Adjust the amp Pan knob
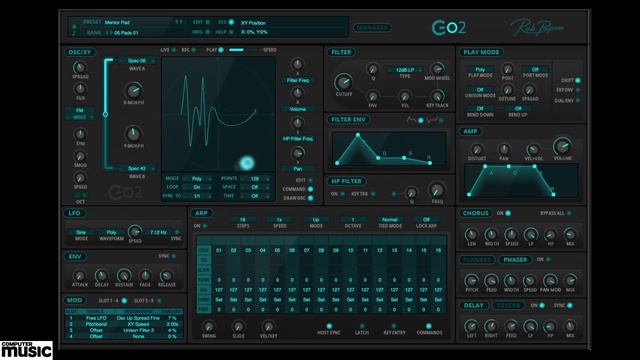This screenshot has height=360, width=640. coord(504,149)
